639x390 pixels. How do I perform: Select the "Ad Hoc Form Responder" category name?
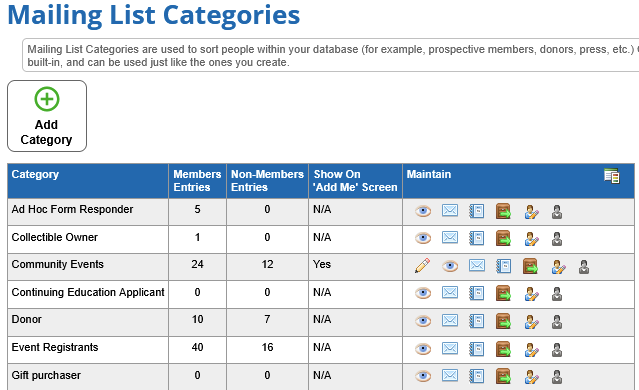[x=72, y=209]
